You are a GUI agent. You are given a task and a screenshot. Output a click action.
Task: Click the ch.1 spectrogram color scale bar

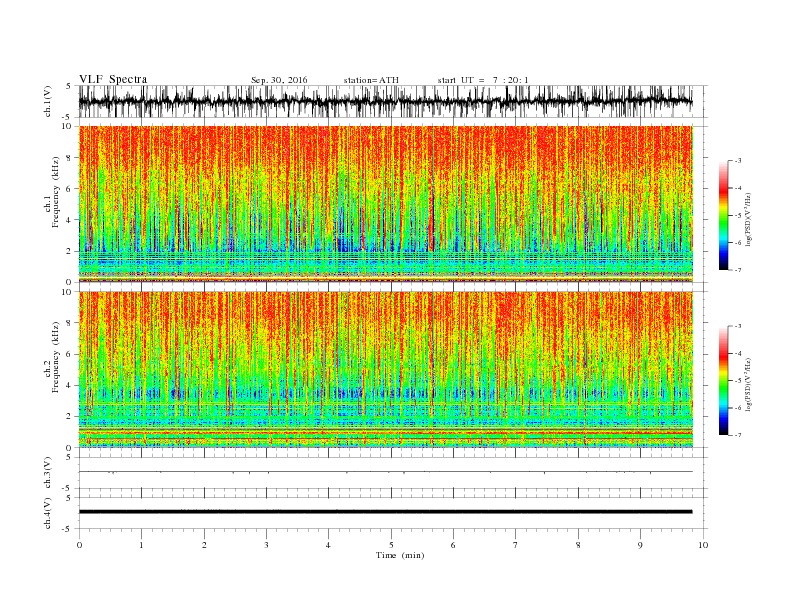click(x=723, y=215)
